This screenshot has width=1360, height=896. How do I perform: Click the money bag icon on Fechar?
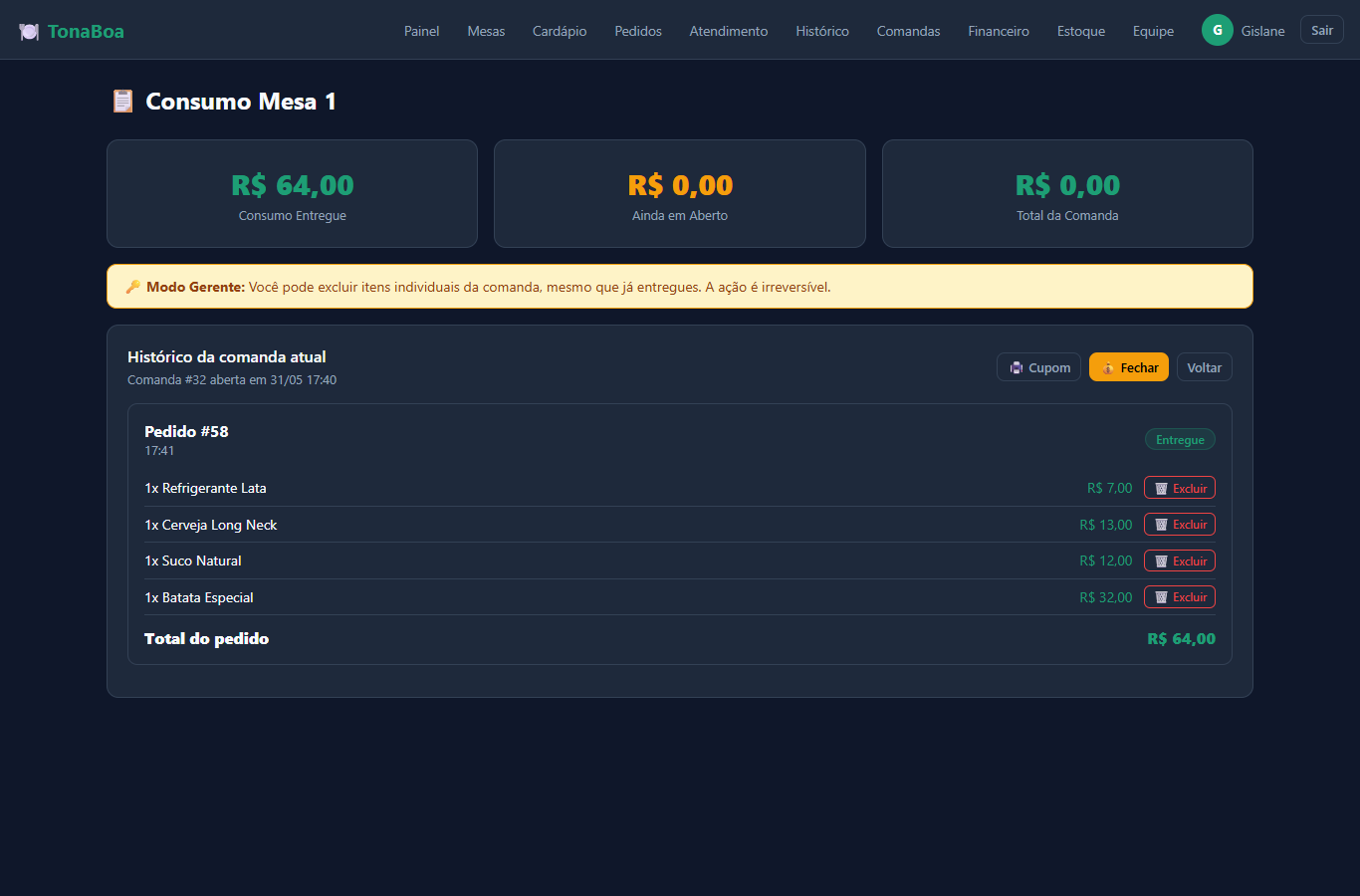1108,368
